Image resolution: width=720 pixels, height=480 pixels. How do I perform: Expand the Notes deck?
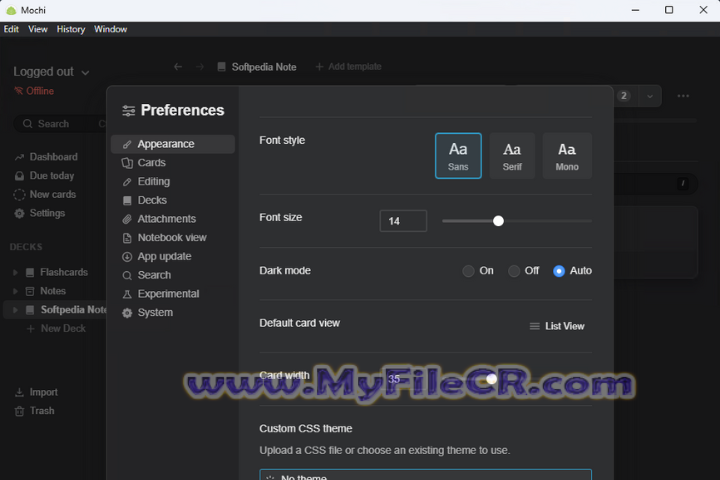[x=15, y=291]
